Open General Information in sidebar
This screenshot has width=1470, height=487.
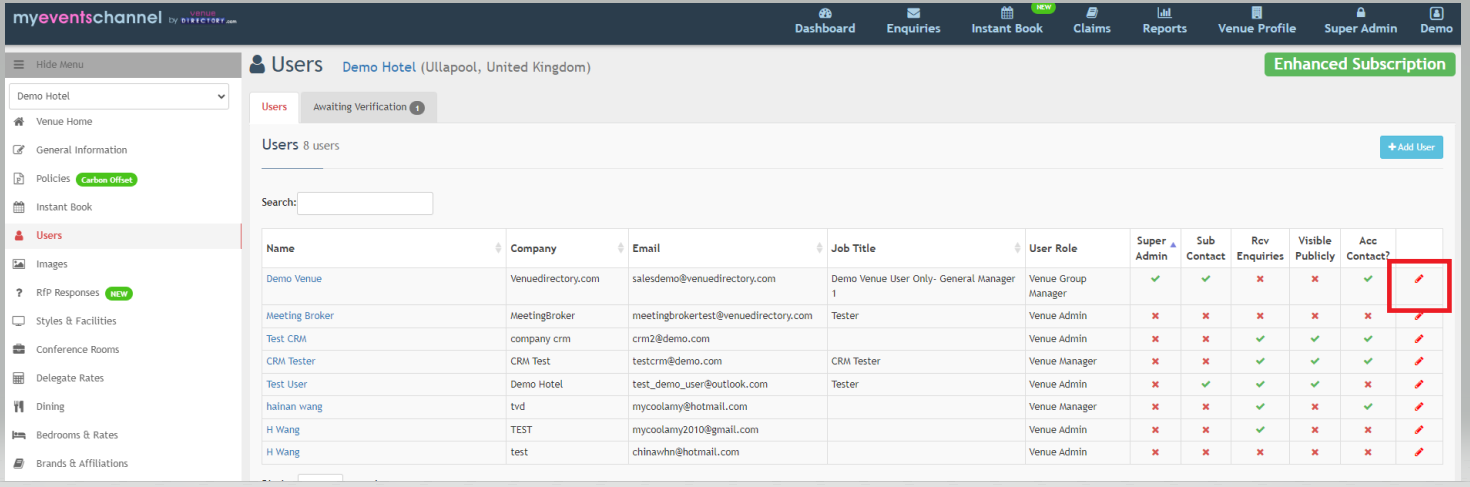[81, 150]
